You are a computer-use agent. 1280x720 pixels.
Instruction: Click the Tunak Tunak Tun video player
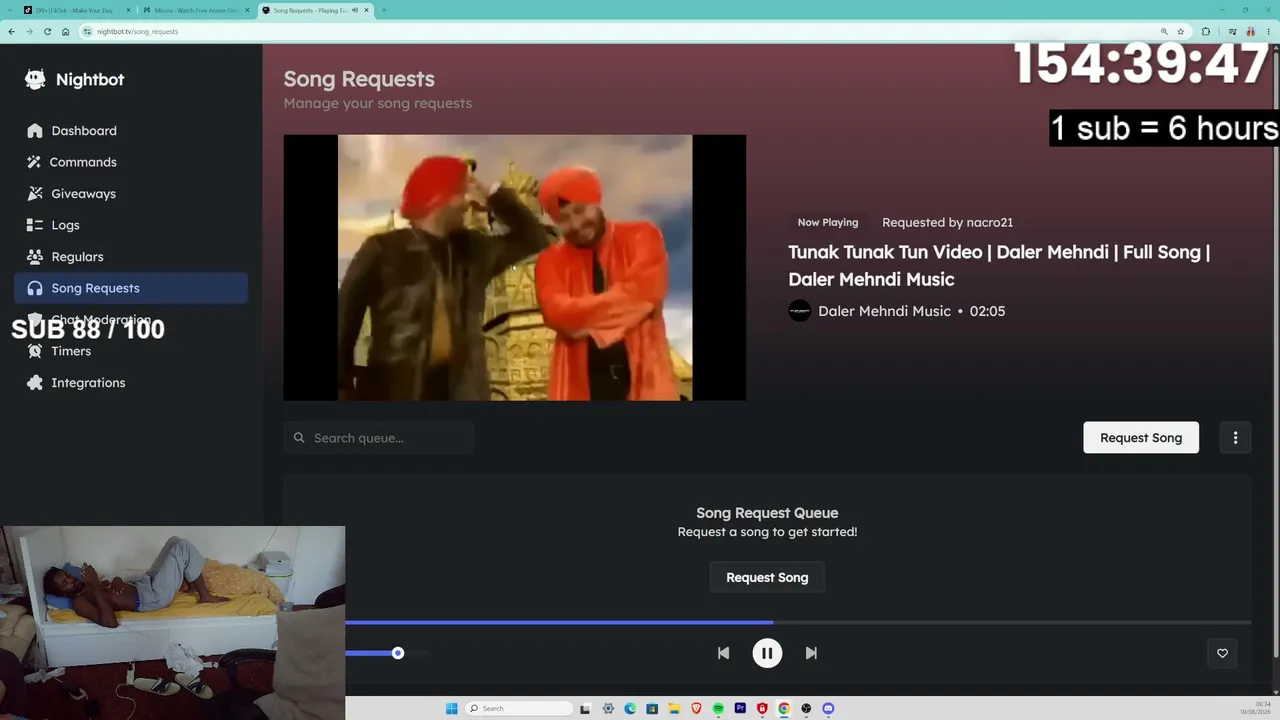coord(515,268)
